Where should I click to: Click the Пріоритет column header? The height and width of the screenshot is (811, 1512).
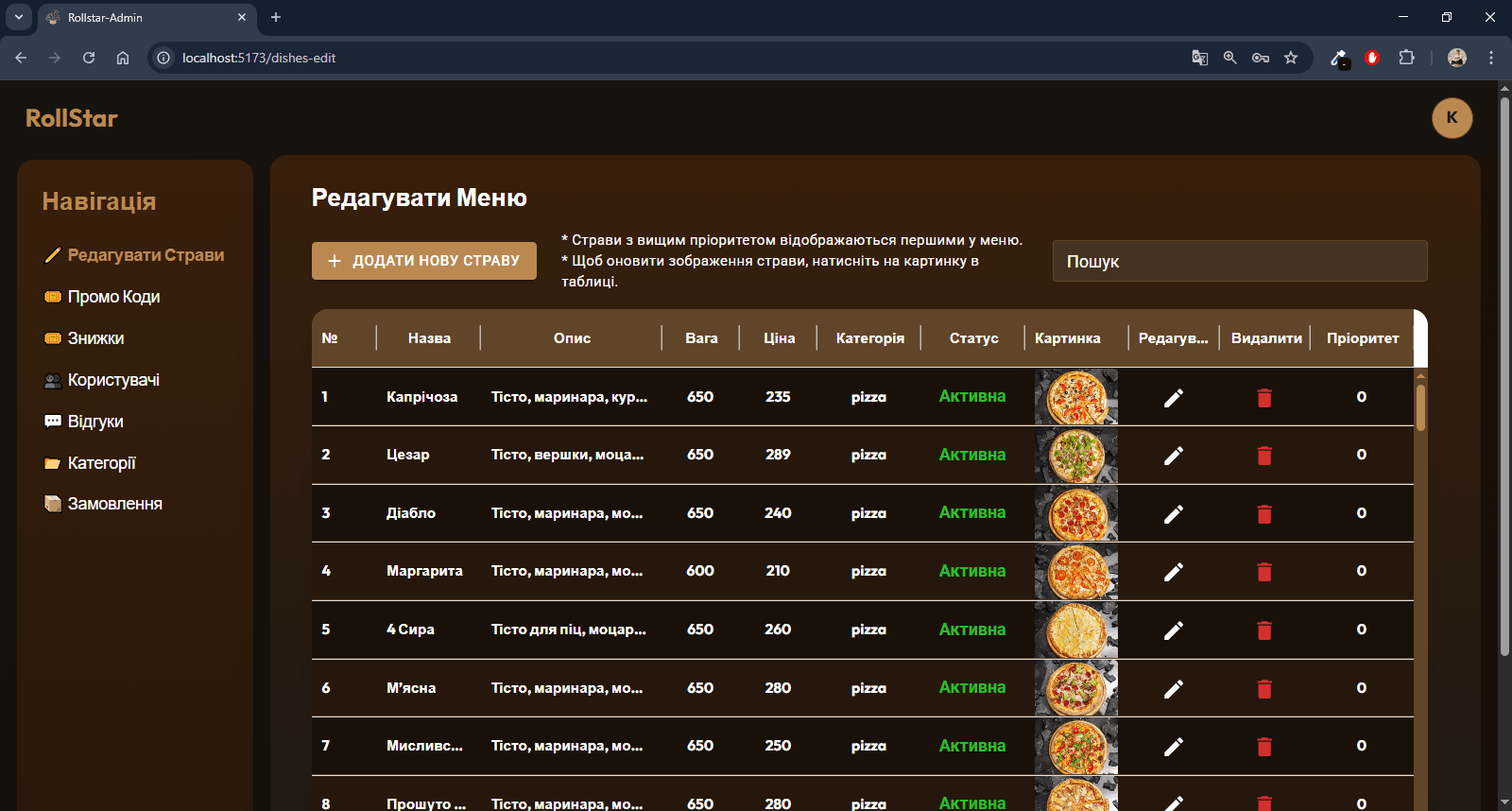[1363, 338]
